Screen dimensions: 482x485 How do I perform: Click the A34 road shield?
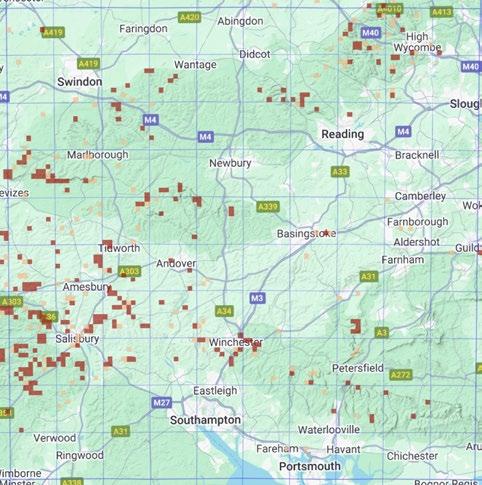click(x=224, y=311)
